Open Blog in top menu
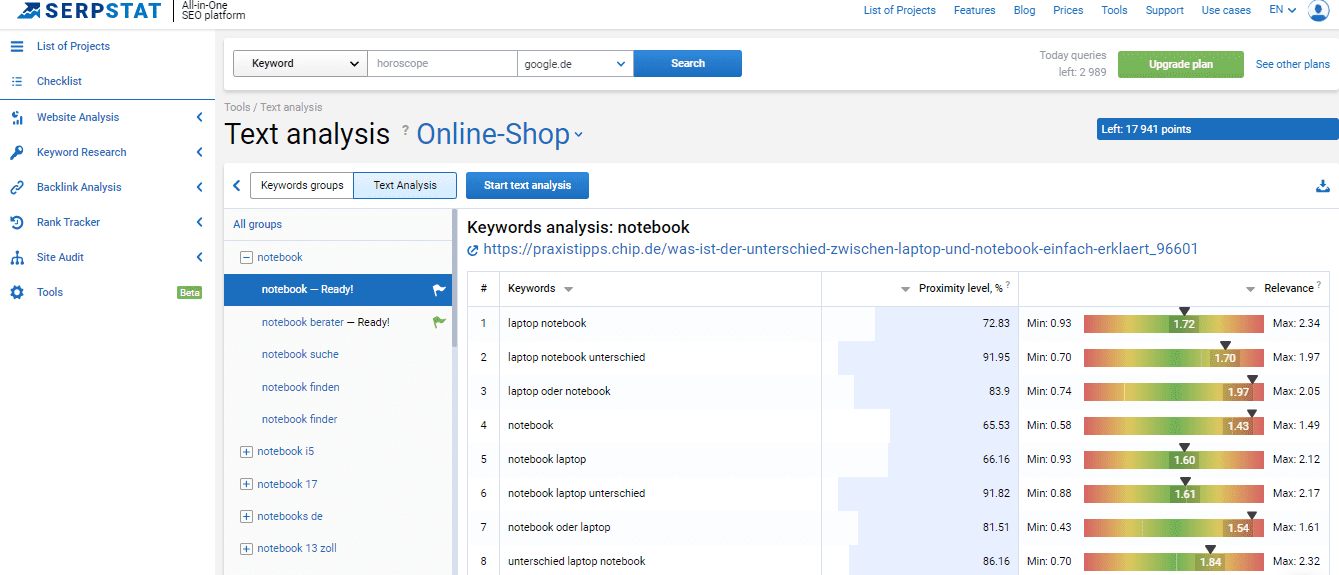1339x575 pixels. [1024, 10]
